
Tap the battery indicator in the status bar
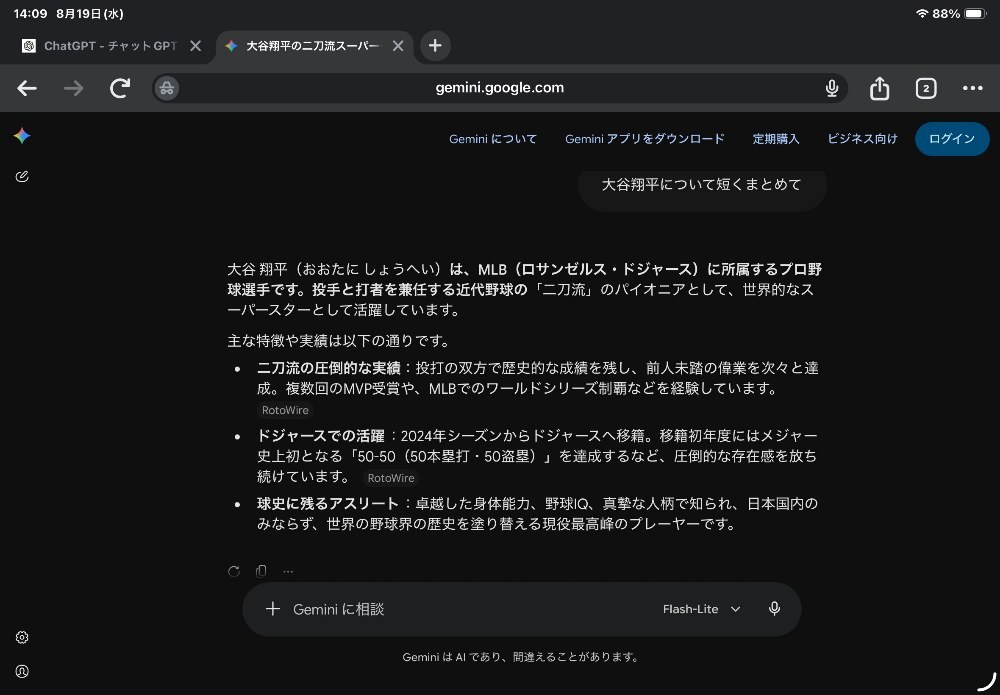click(975, 13)
